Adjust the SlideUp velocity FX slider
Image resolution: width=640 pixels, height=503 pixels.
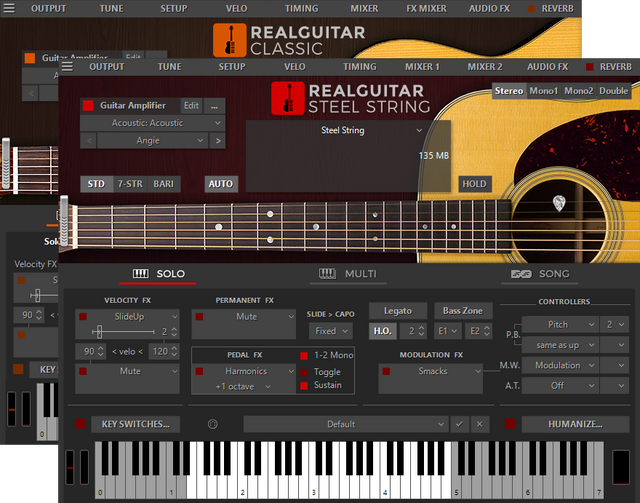(98, 331)
